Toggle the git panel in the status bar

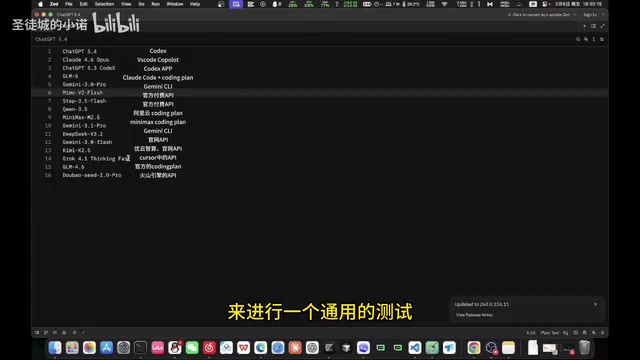point(46,333)
